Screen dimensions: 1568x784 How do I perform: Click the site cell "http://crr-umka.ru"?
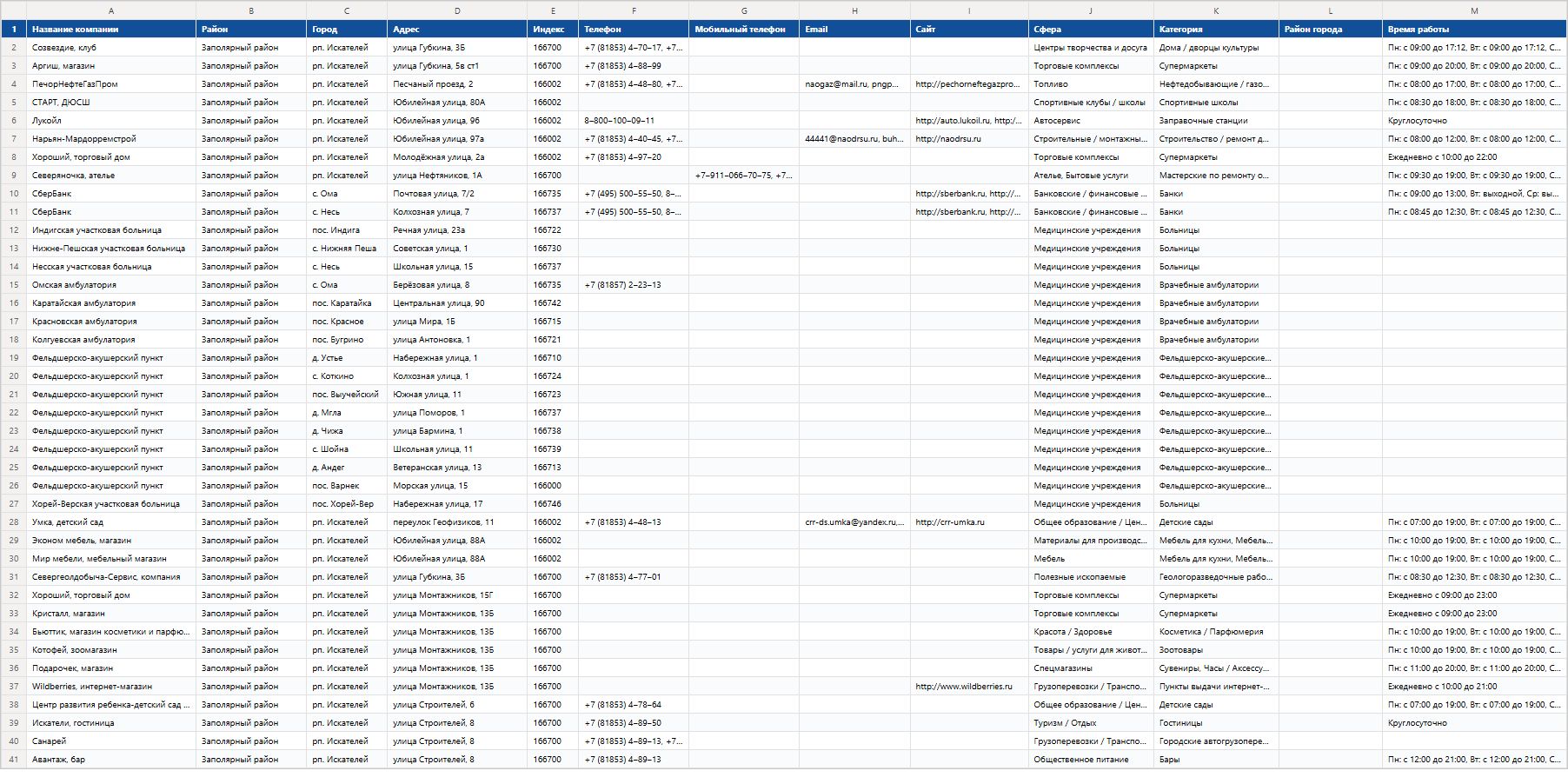tap(969, 522)
